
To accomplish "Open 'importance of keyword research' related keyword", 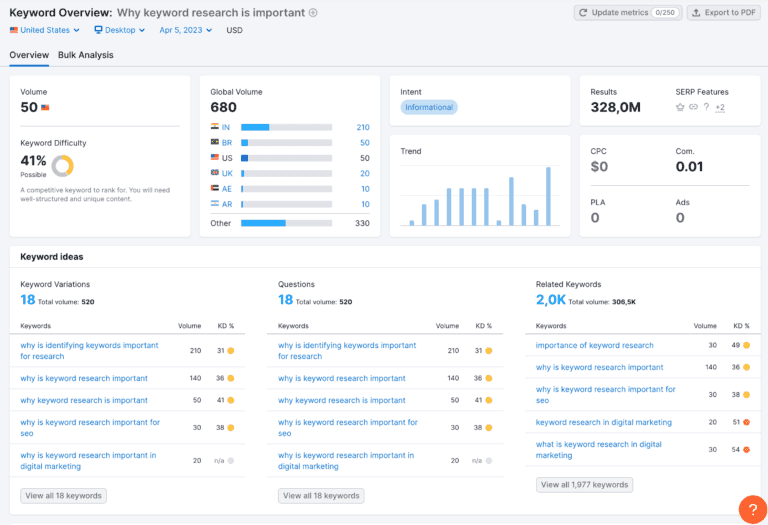I will click(595, 345).
